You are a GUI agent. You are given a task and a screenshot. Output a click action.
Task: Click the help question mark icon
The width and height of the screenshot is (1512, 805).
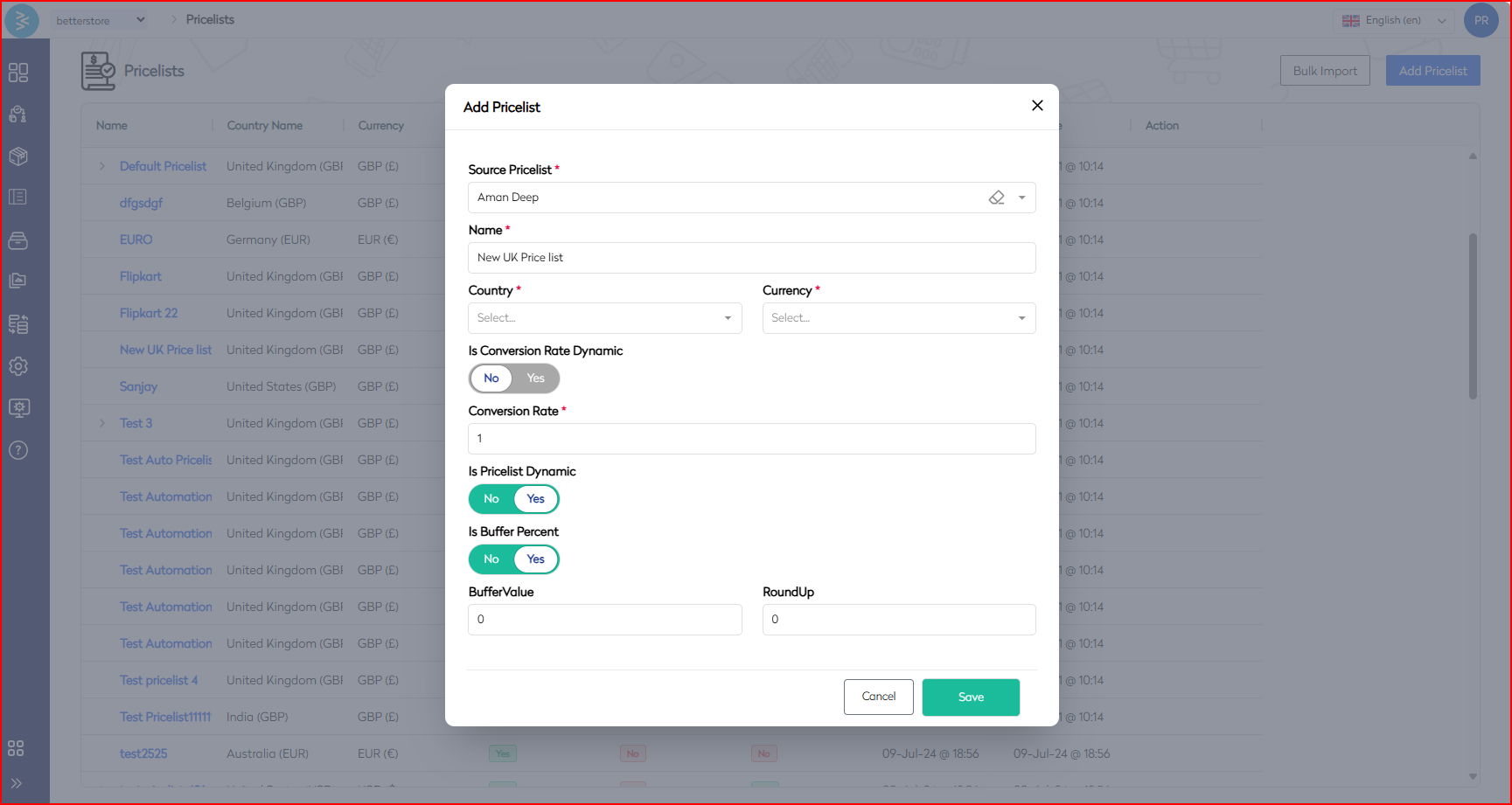pyautogui.click(x=18, y=450)
